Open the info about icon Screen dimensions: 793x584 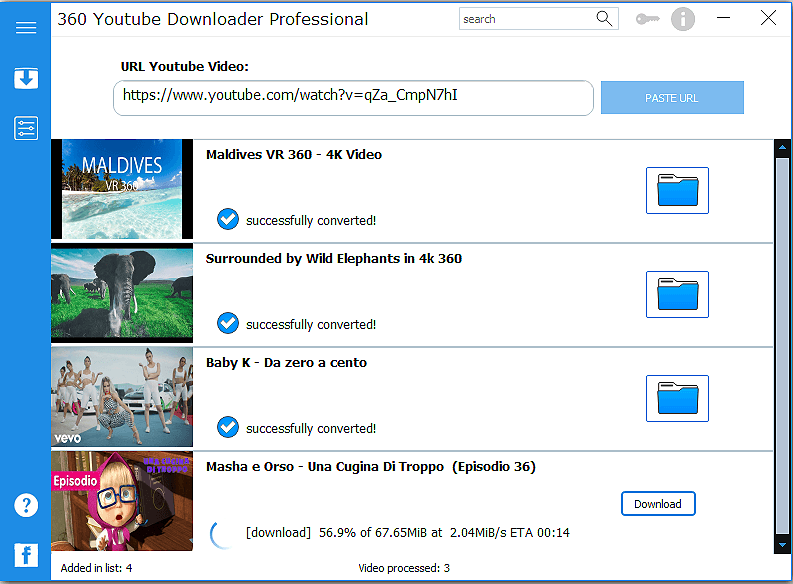683,19
